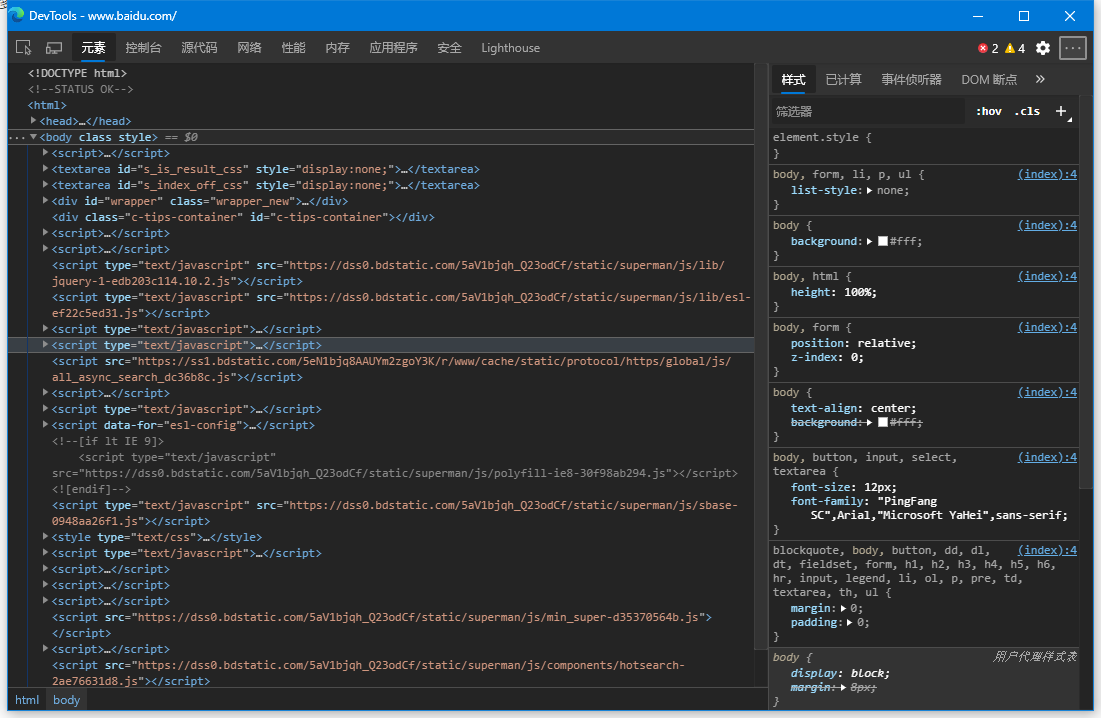Show more tabs in the styles sidebar
This screenshot has width=1101, height=718.
1040,79
